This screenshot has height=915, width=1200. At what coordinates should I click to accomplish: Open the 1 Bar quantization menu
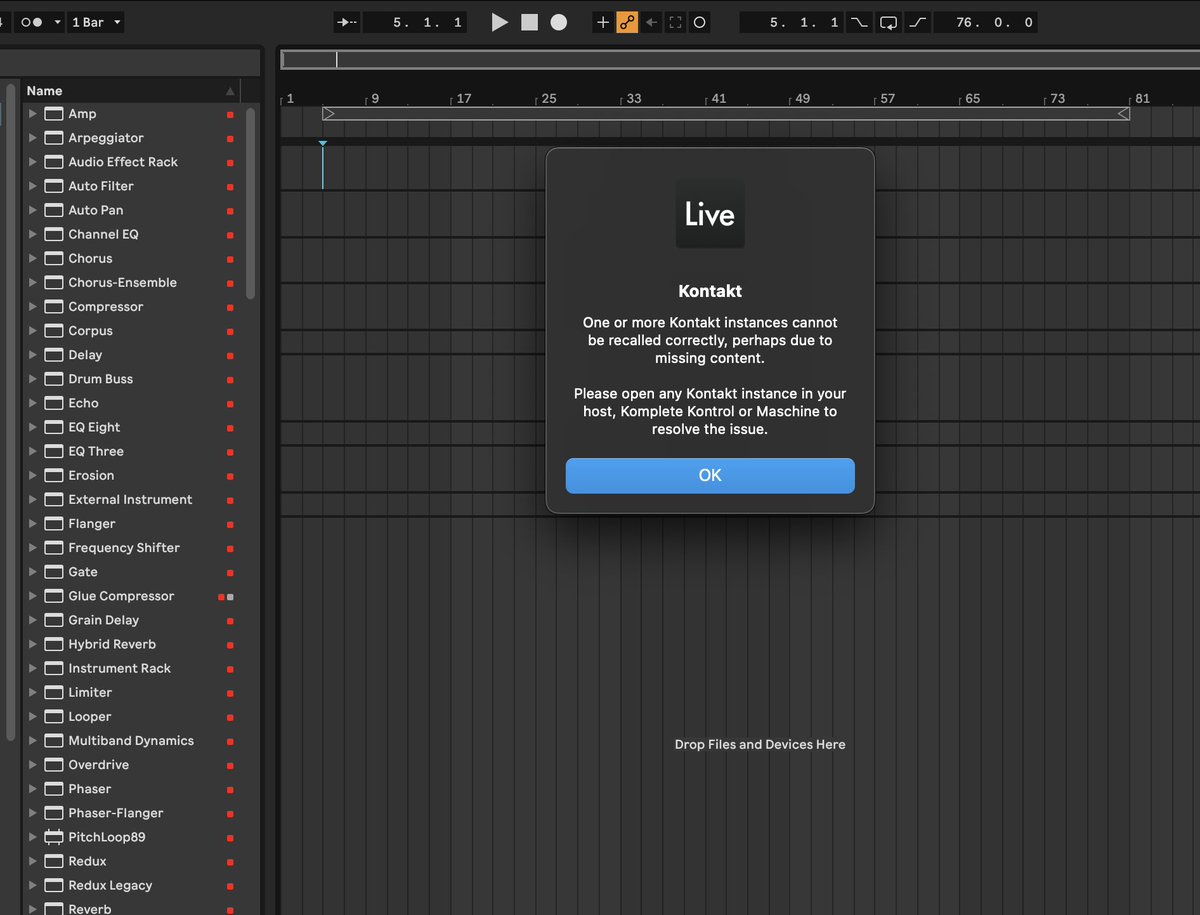point(96,22)
